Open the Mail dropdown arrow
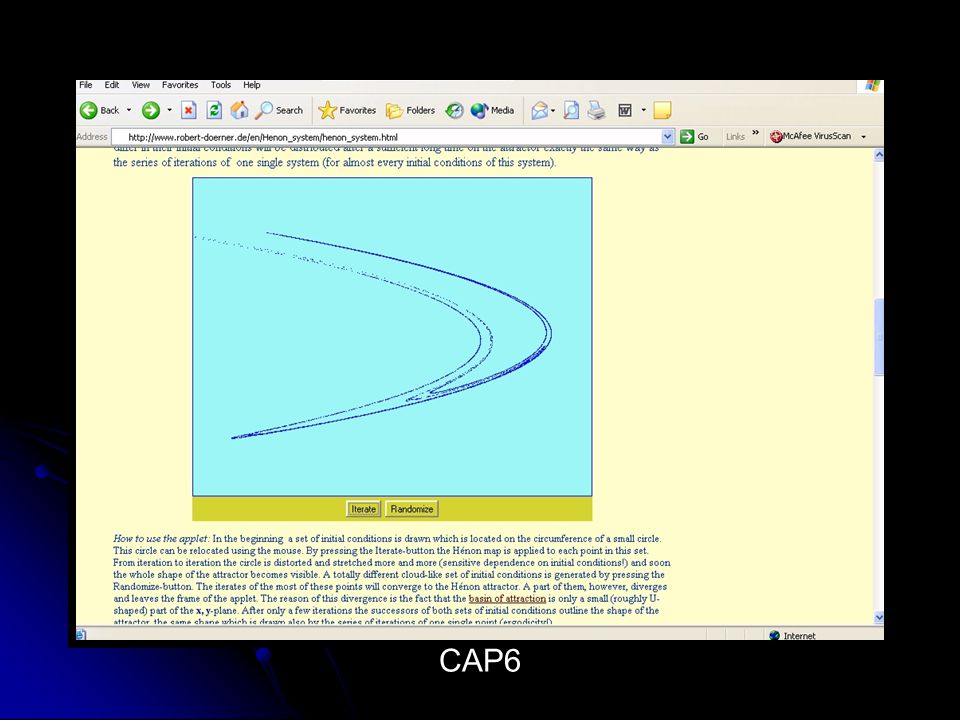The width and height of the screenshot is (960, 720). click(553, 110)
